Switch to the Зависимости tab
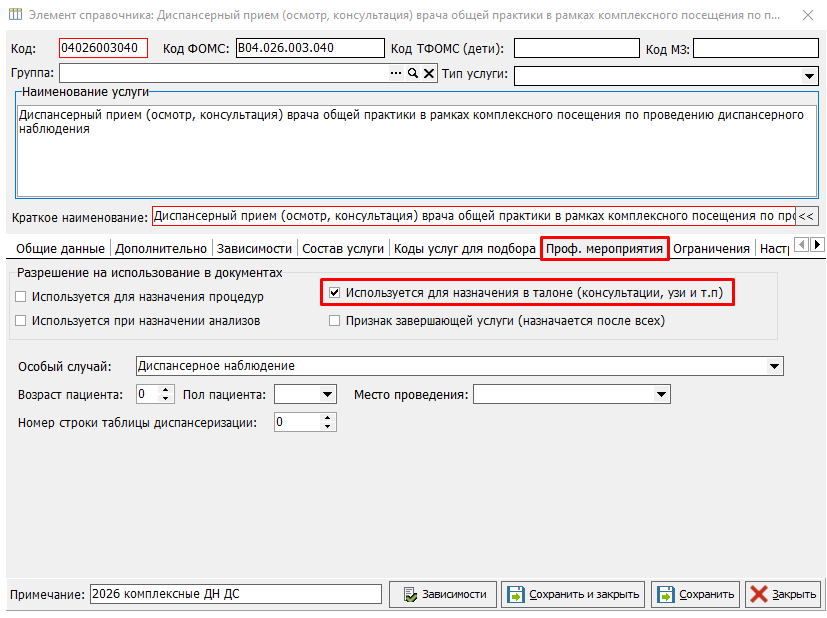 pos(254,249)
